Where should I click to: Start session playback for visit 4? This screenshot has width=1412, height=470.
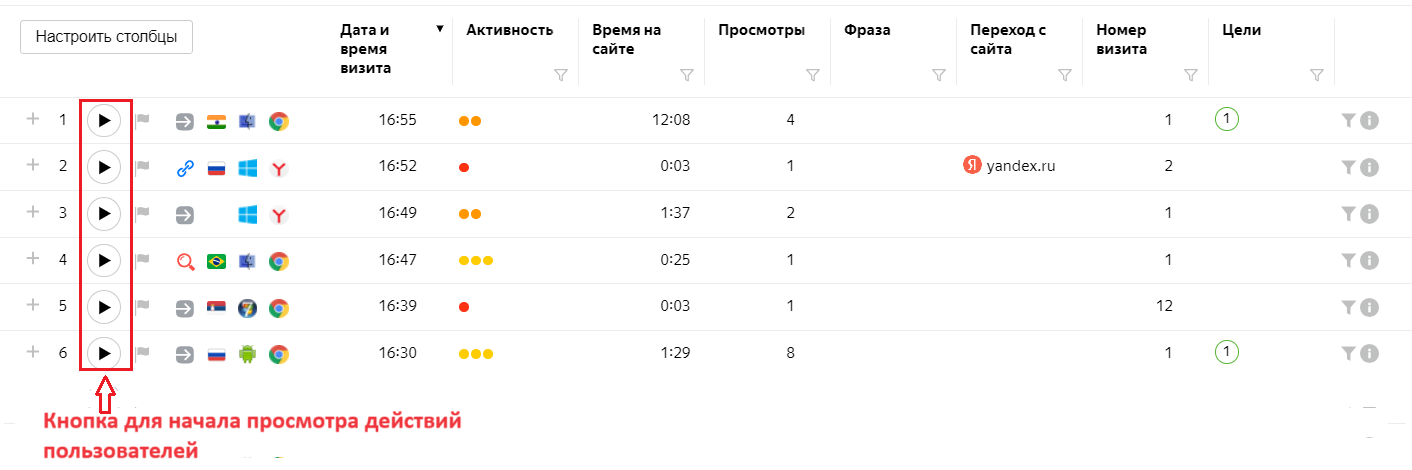(x=104, y=261)
